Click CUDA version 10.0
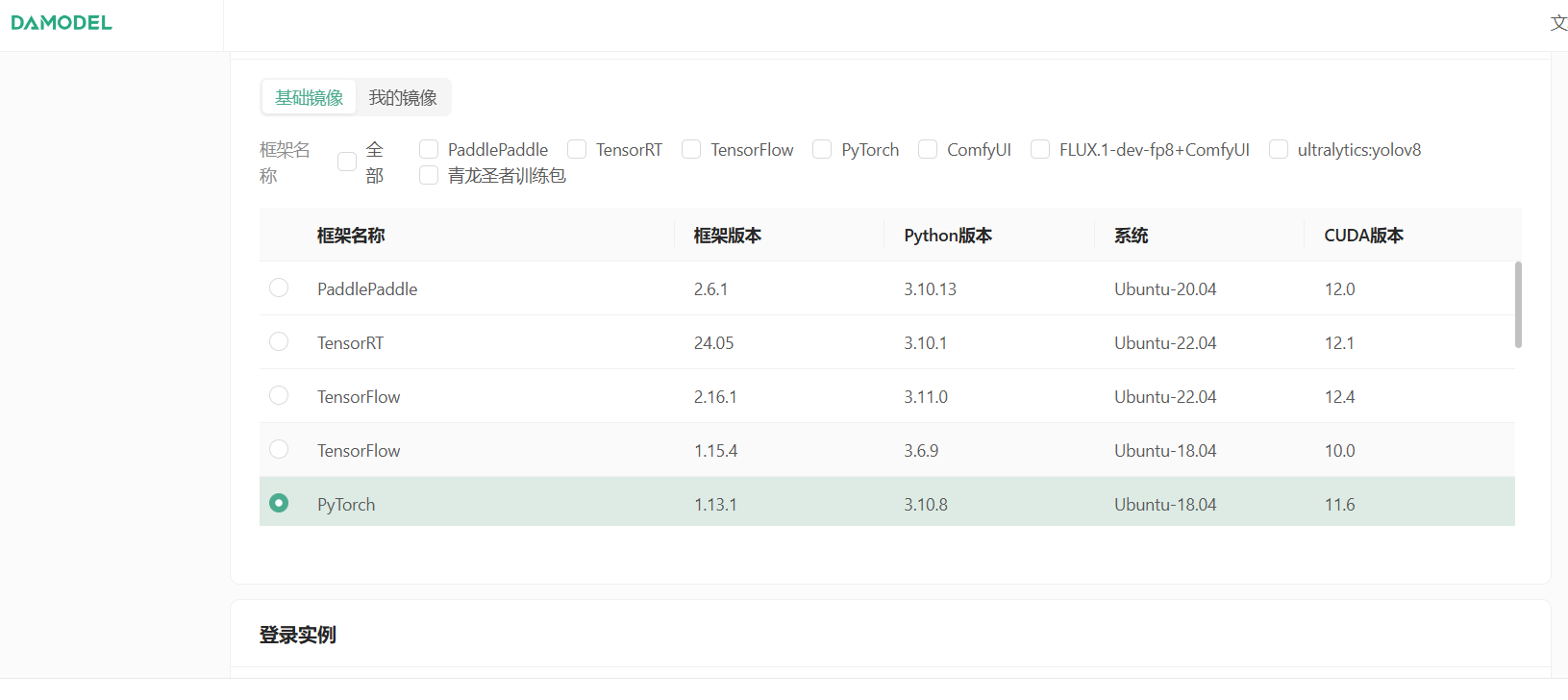This screenshot has width=1568, height=700. 1339,451
